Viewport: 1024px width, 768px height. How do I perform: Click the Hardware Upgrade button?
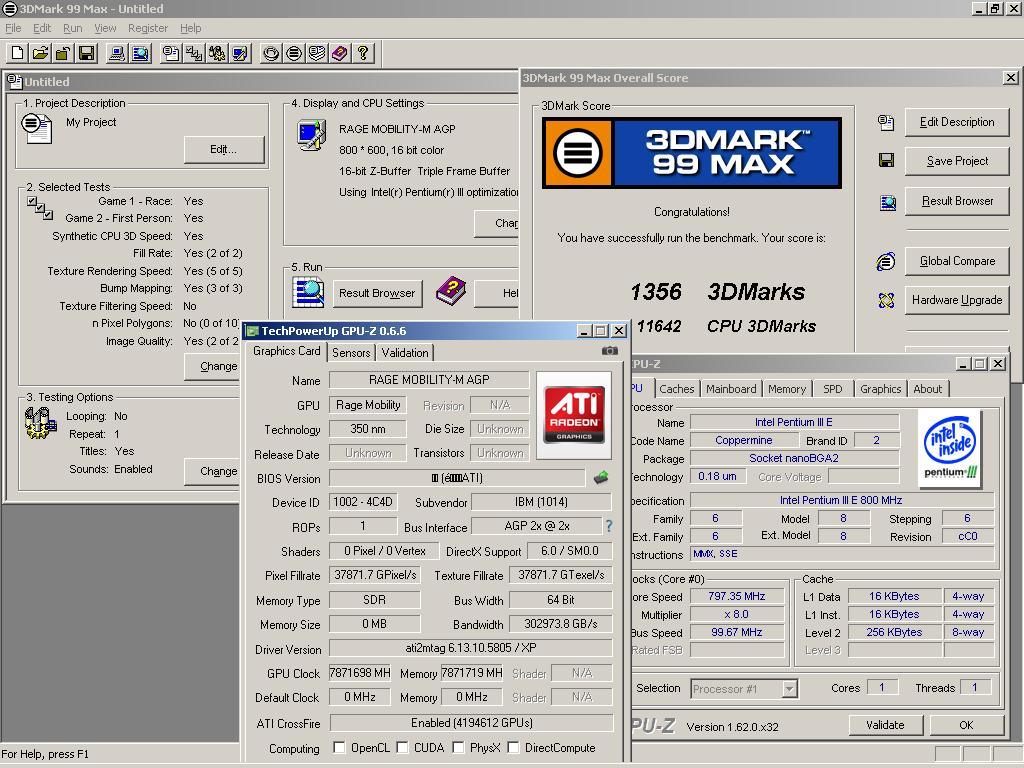(957, 300)
